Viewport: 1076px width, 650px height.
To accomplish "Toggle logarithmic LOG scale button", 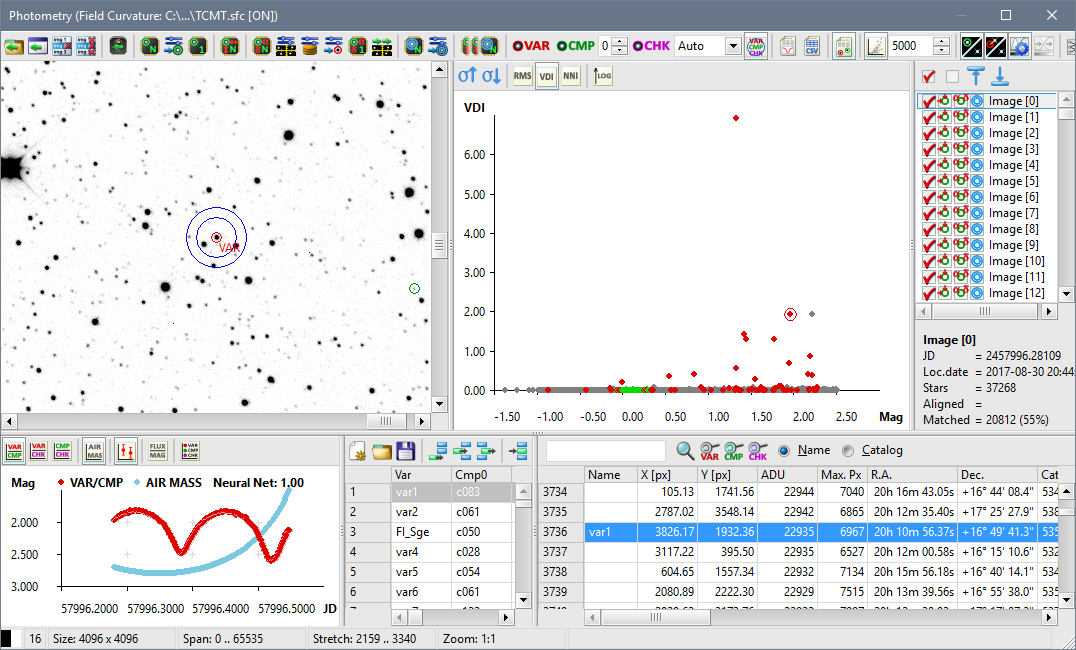I will 603,76.
